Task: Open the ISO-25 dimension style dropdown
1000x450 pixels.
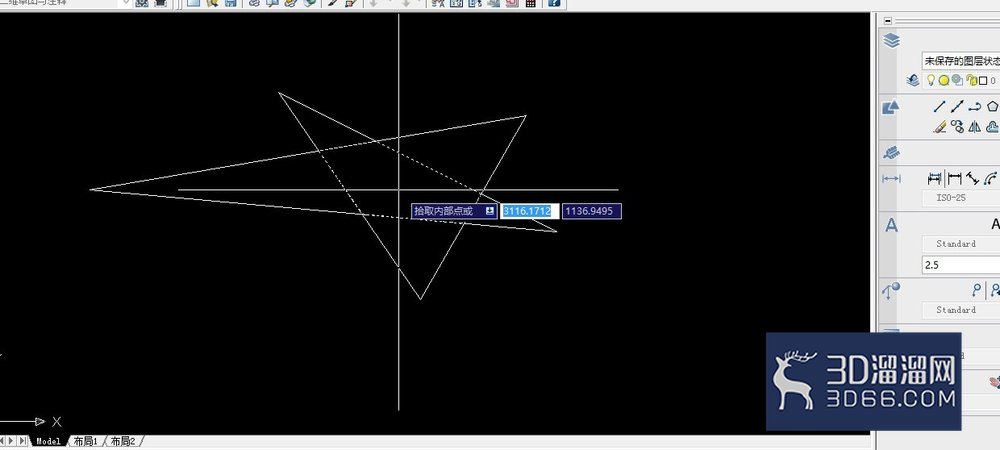Action: pyautogui.click(x=961, y=198)
